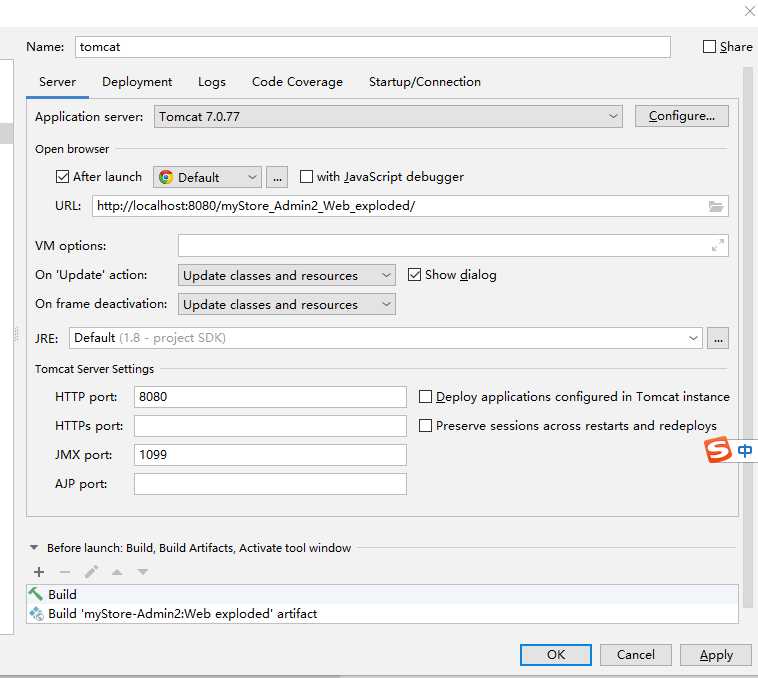
Task: Click the Name field containing tomcat
Action: click(x=373, y=47)
